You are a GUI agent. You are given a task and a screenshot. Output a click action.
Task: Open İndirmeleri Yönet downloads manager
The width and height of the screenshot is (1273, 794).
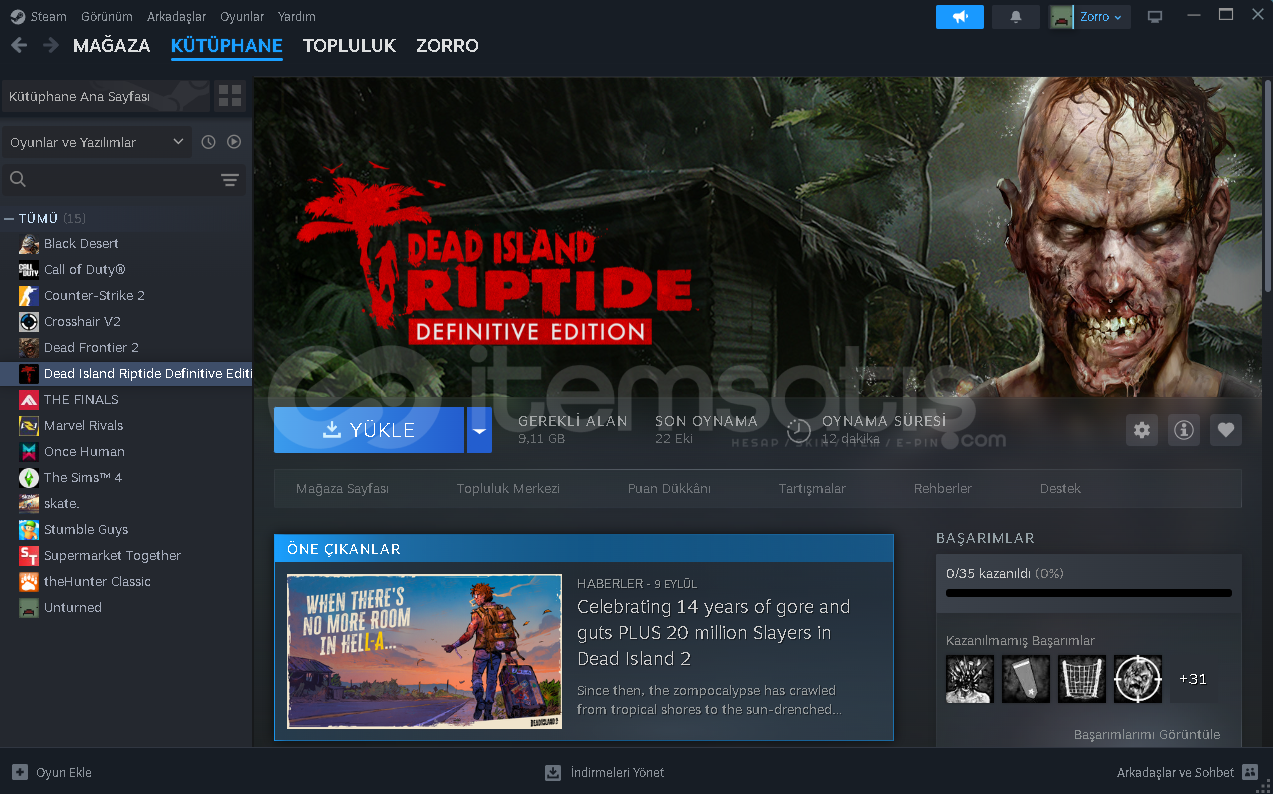point(604,772)
